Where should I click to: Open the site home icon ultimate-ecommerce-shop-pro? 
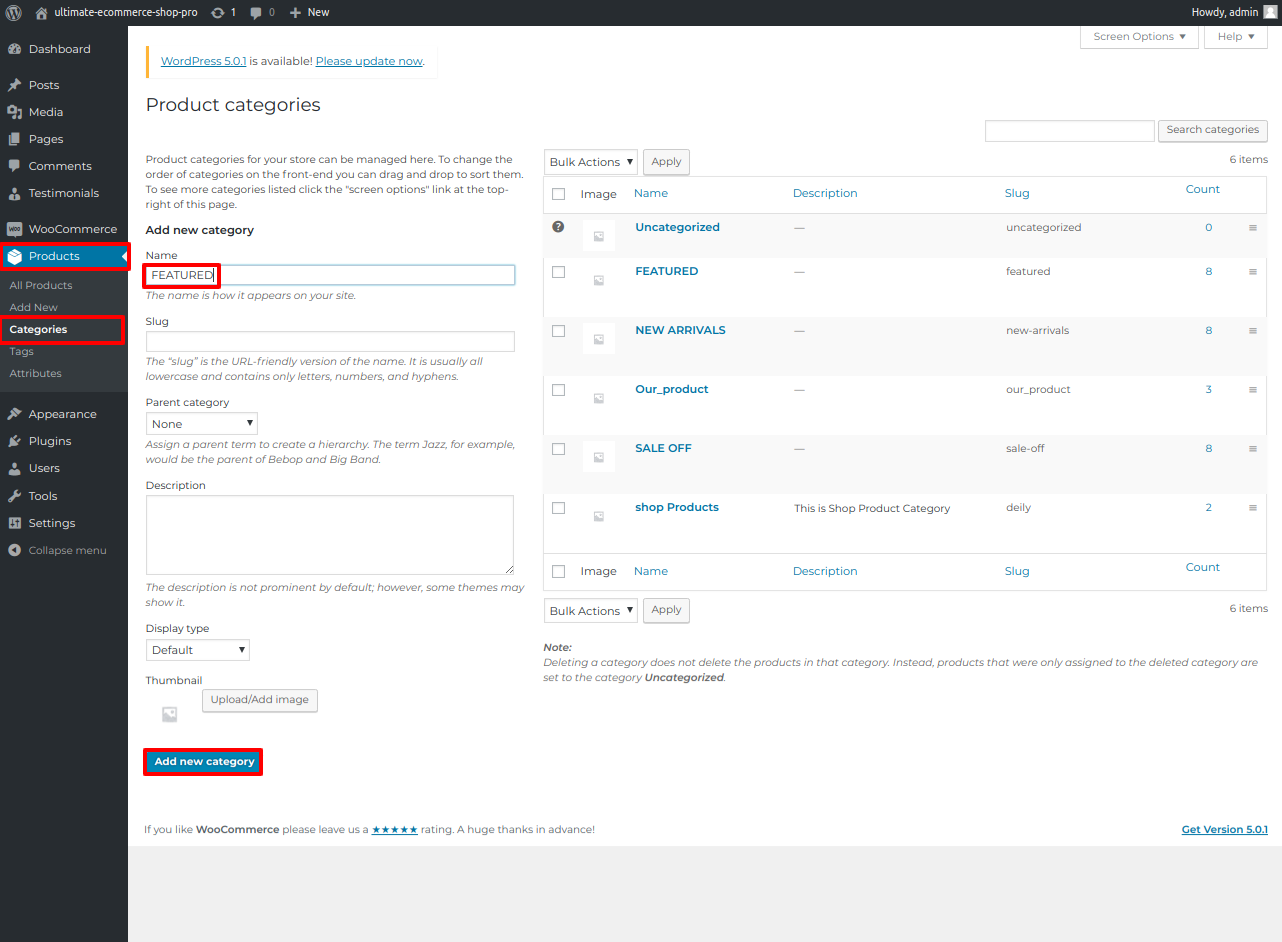tap(41, 12)
